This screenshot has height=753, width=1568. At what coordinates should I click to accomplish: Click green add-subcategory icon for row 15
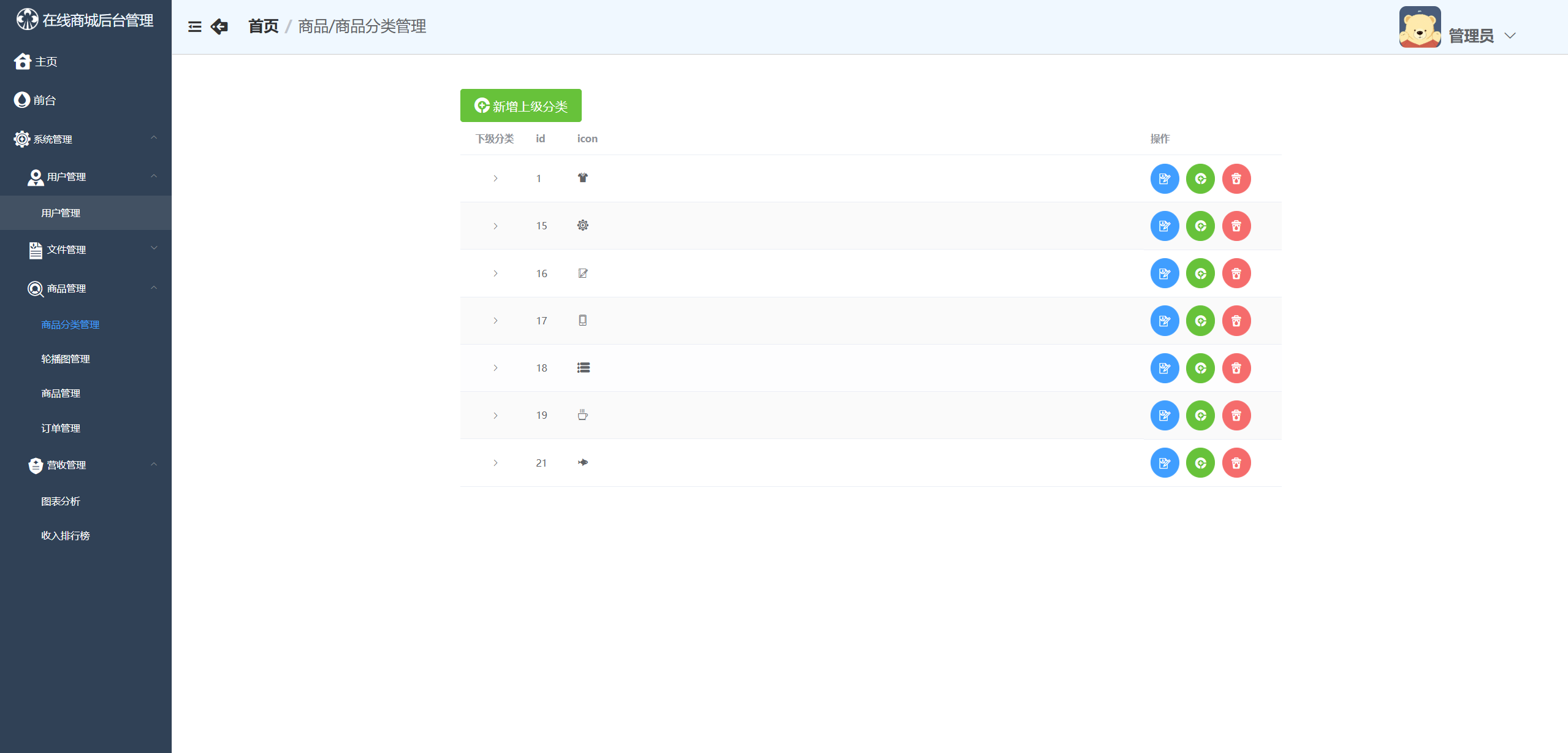[1200, 226]
